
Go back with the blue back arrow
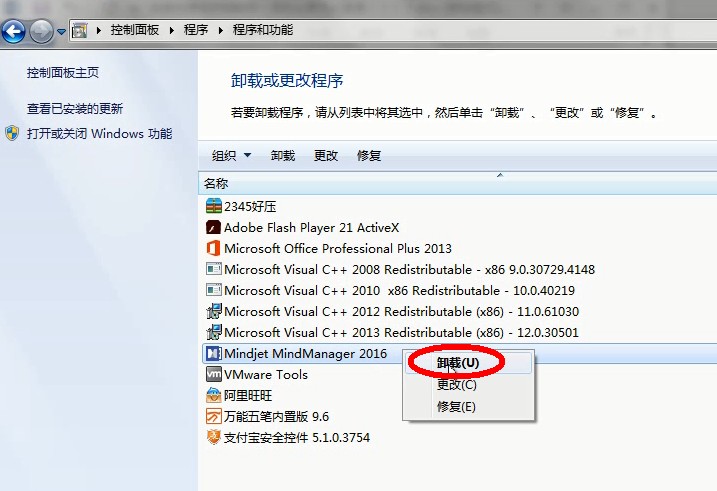click(x=13, y=32)
